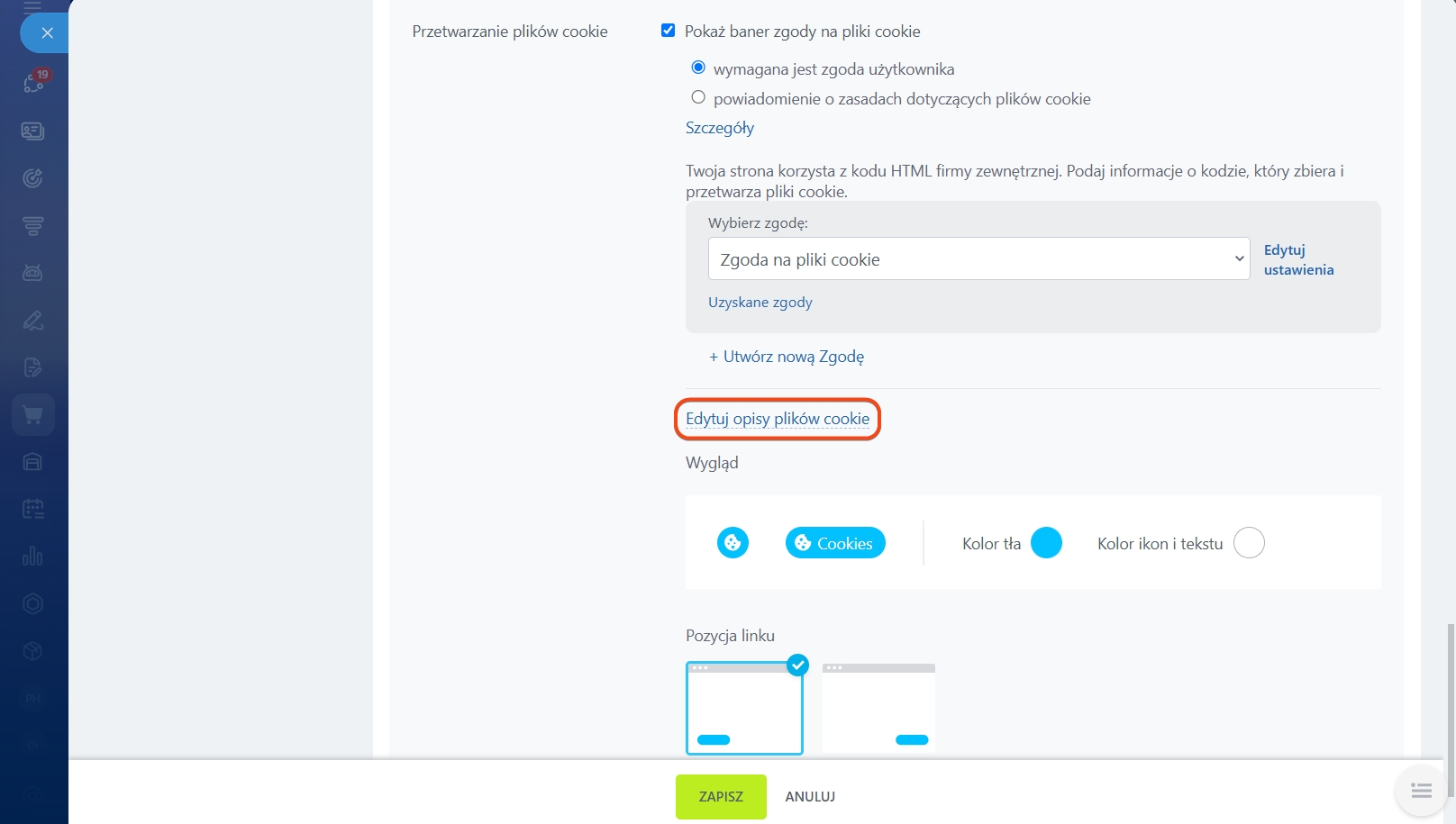Screen dimensions: 1456x824
Task: Select 'wymagana jest zgoda użytkownika' option
Action: 698,68
